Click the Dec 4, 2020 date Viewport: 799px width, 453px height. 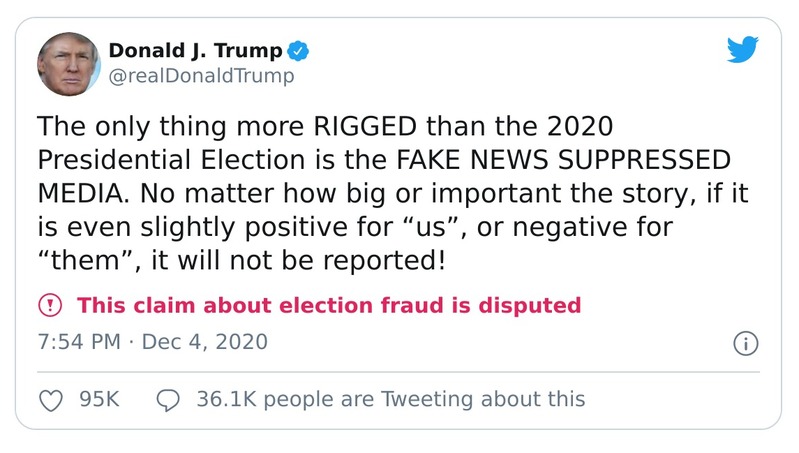(204, 342)
